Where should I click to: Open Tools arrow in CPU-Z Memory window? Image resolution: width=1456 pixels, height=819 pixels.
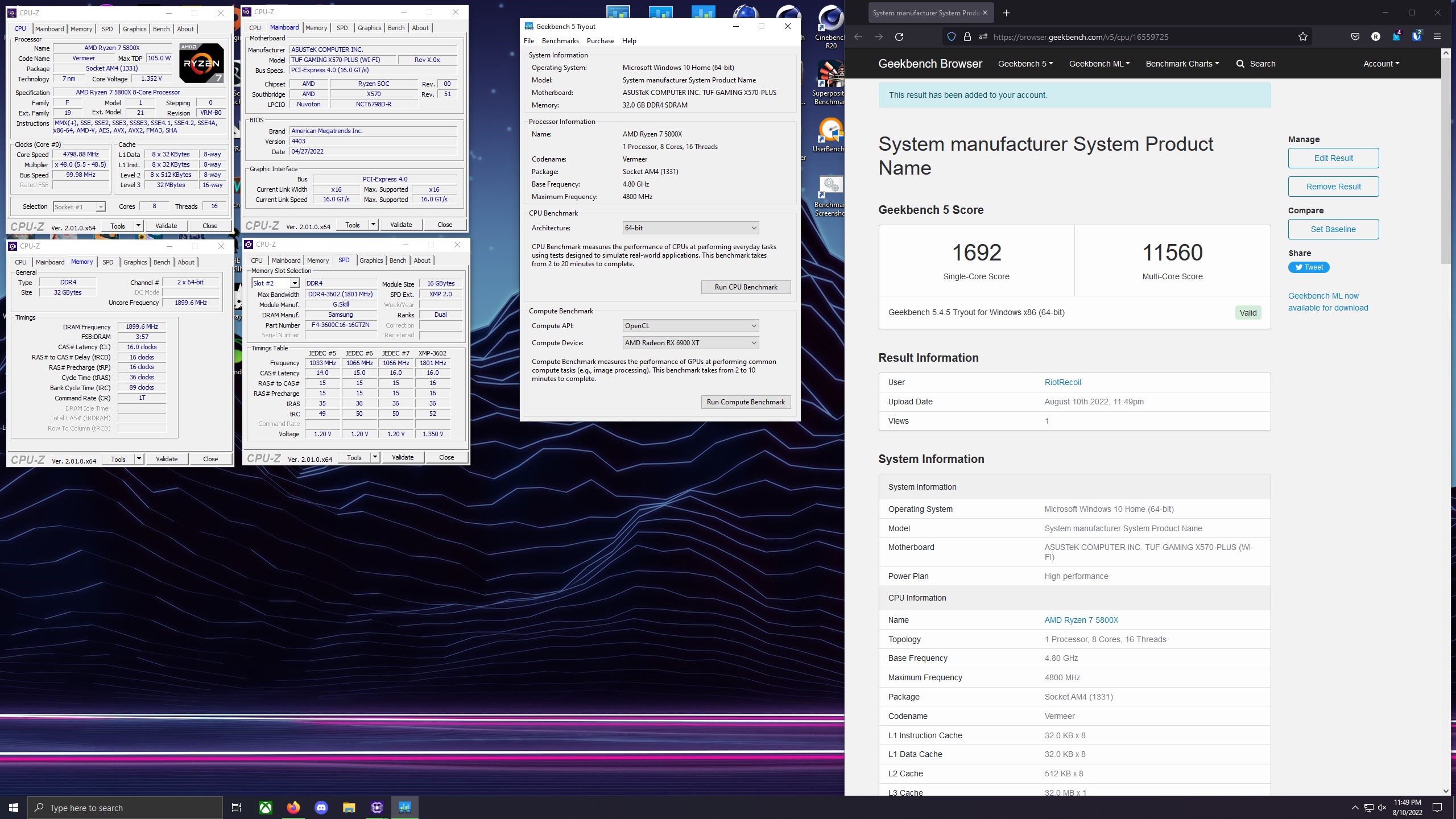139,459
